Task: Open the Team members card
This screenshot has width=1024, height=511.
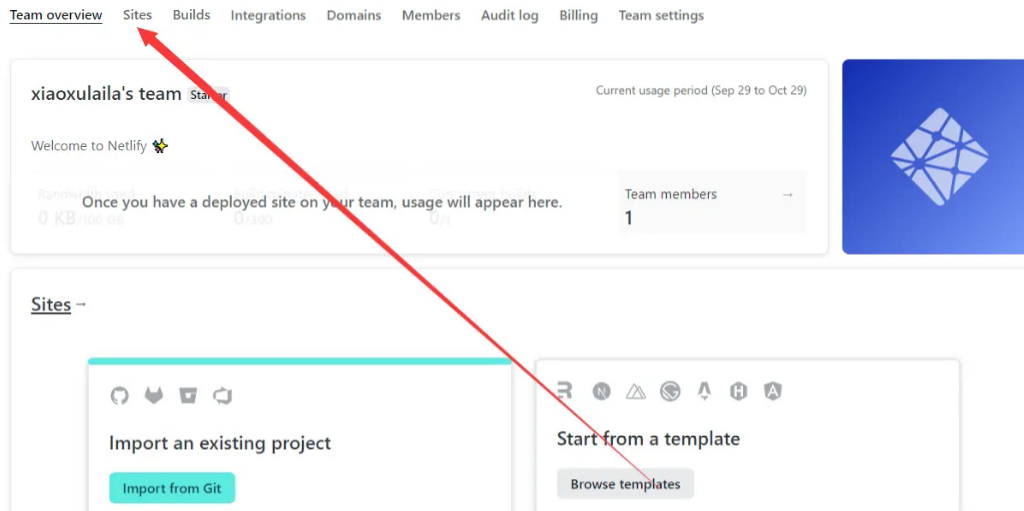Action: coord(712,202)
